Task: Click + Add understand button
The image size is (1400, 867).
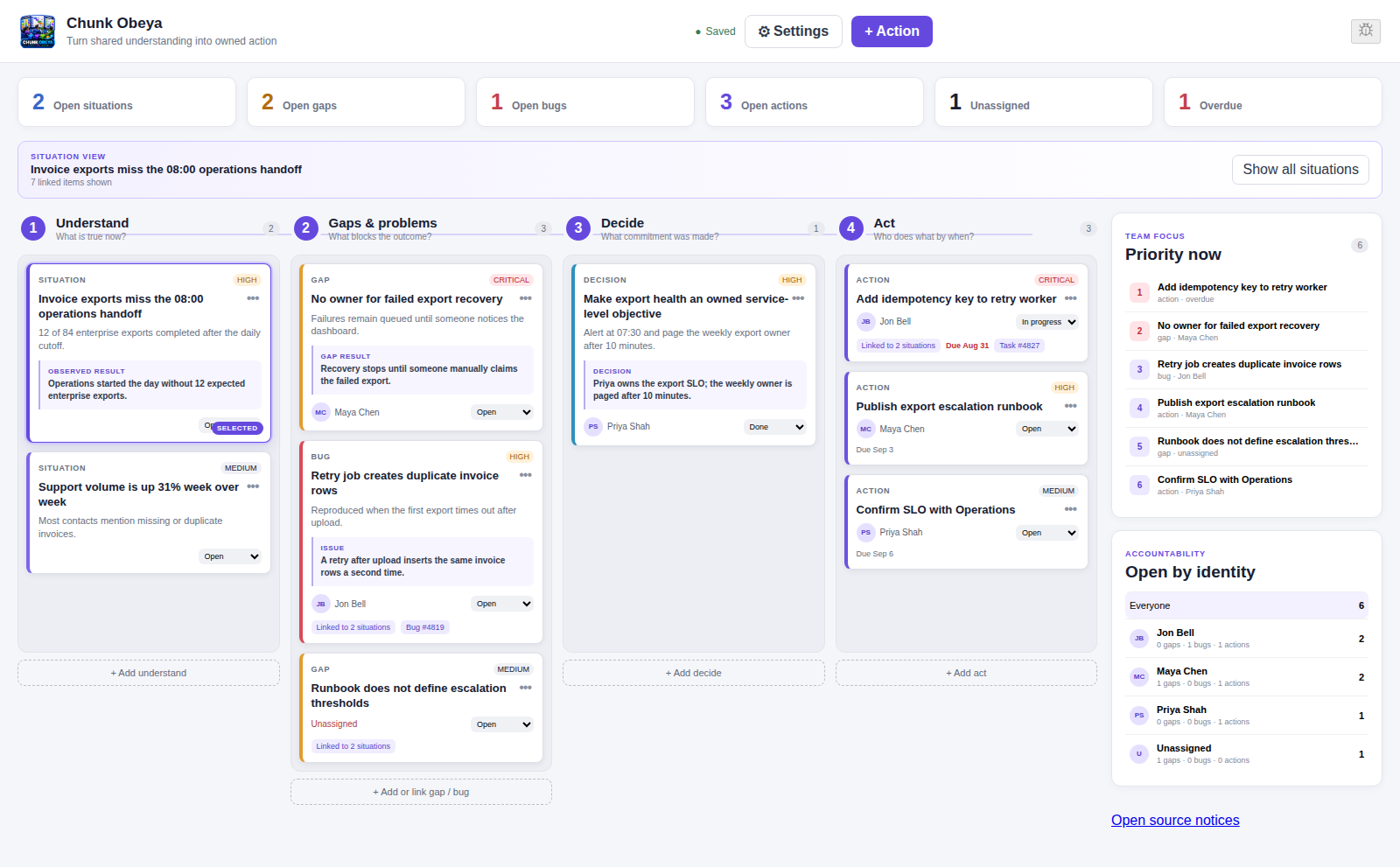Action: [149, 673]
